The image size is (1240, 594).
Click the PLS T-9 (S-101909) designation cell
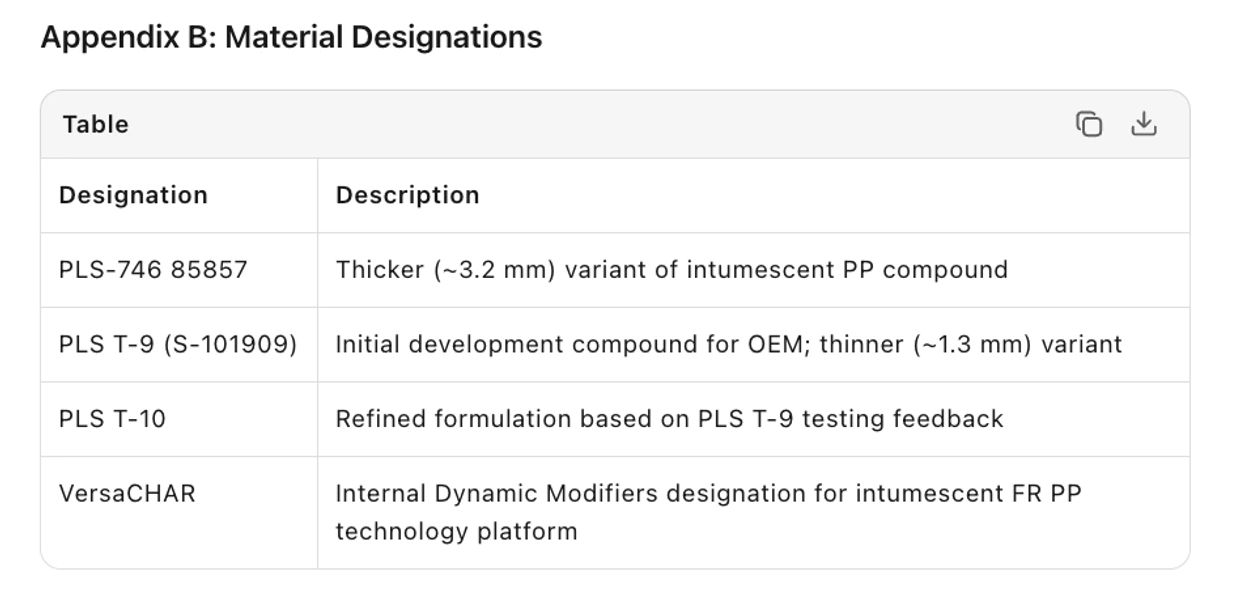tap(177, 345)
